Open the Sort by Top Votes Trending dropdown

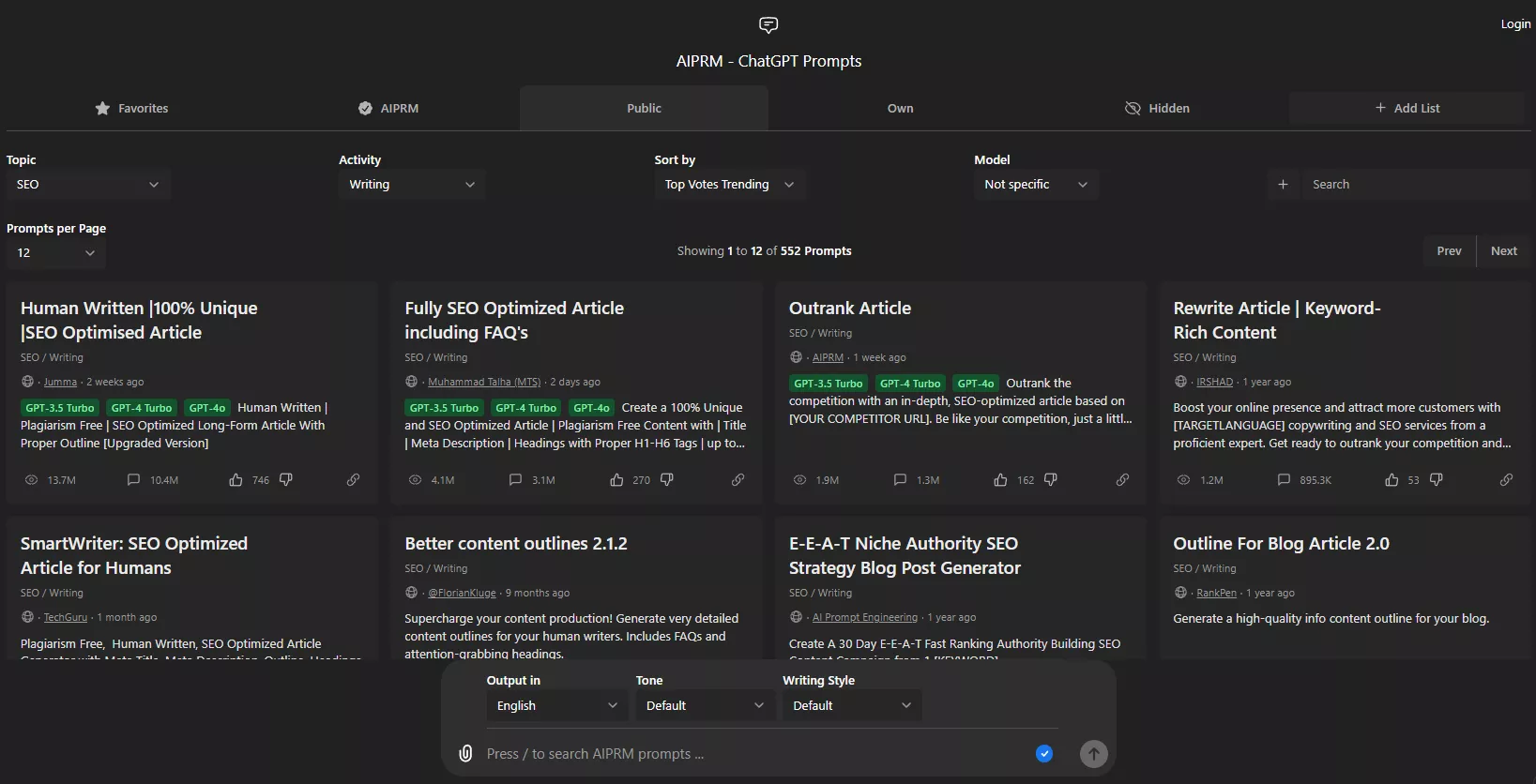pyautogui.click(x=730, y=185)
